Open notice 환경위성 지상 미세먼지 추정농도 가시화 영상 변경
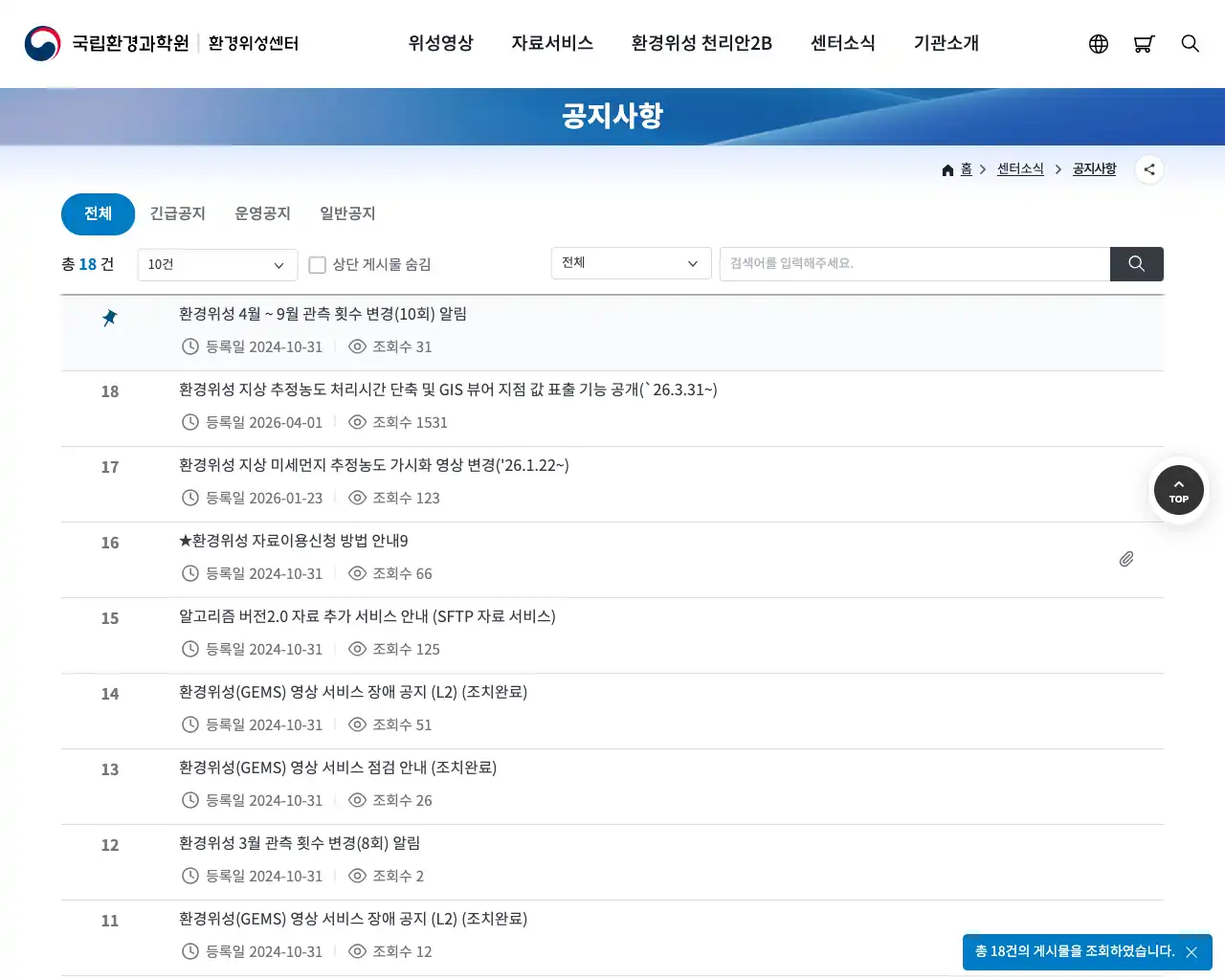The width and height of the screenshot is (1225, 980). (374, 465)
